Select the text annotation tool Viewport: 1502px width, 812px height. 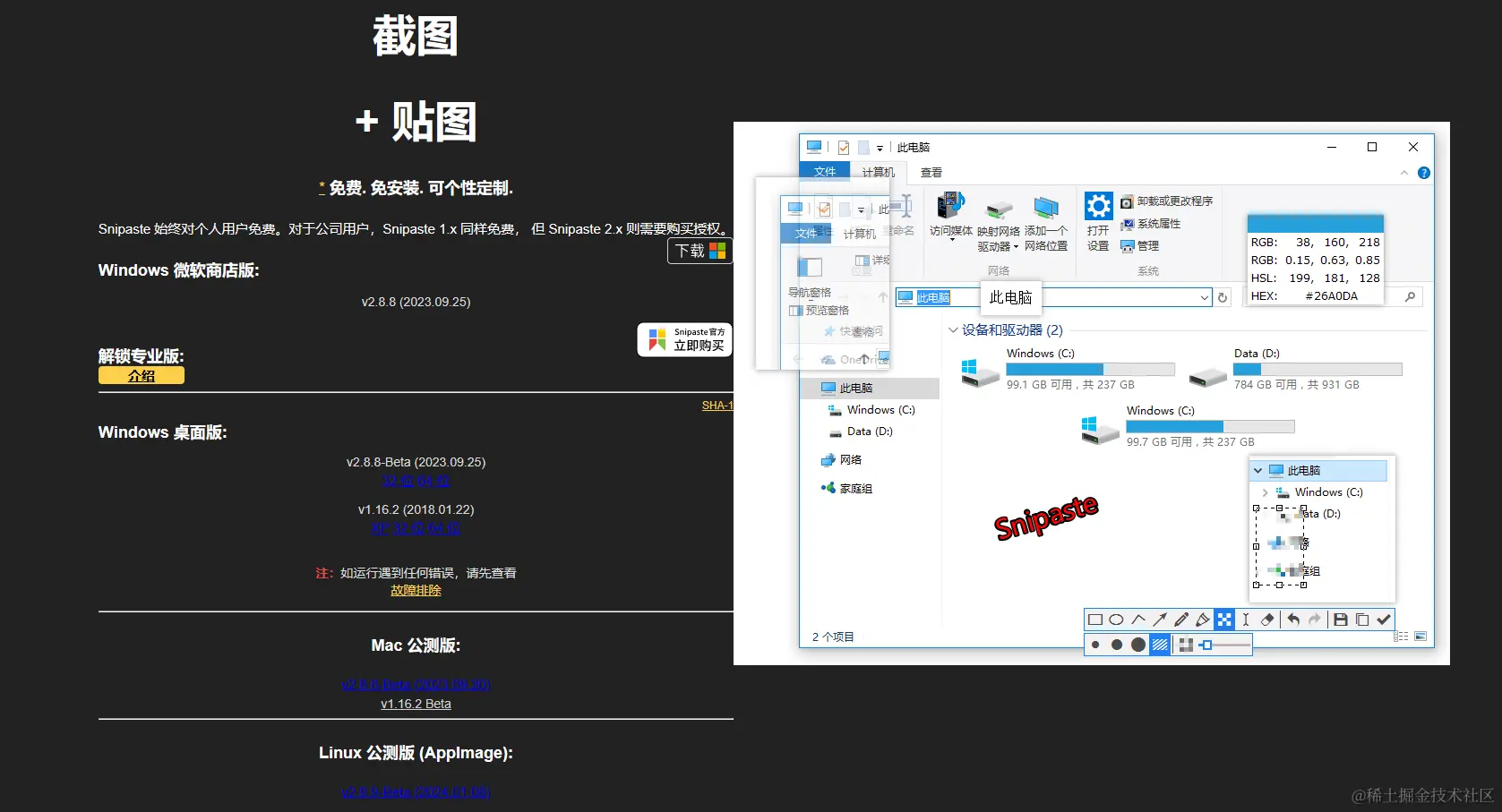[1245, 619]
